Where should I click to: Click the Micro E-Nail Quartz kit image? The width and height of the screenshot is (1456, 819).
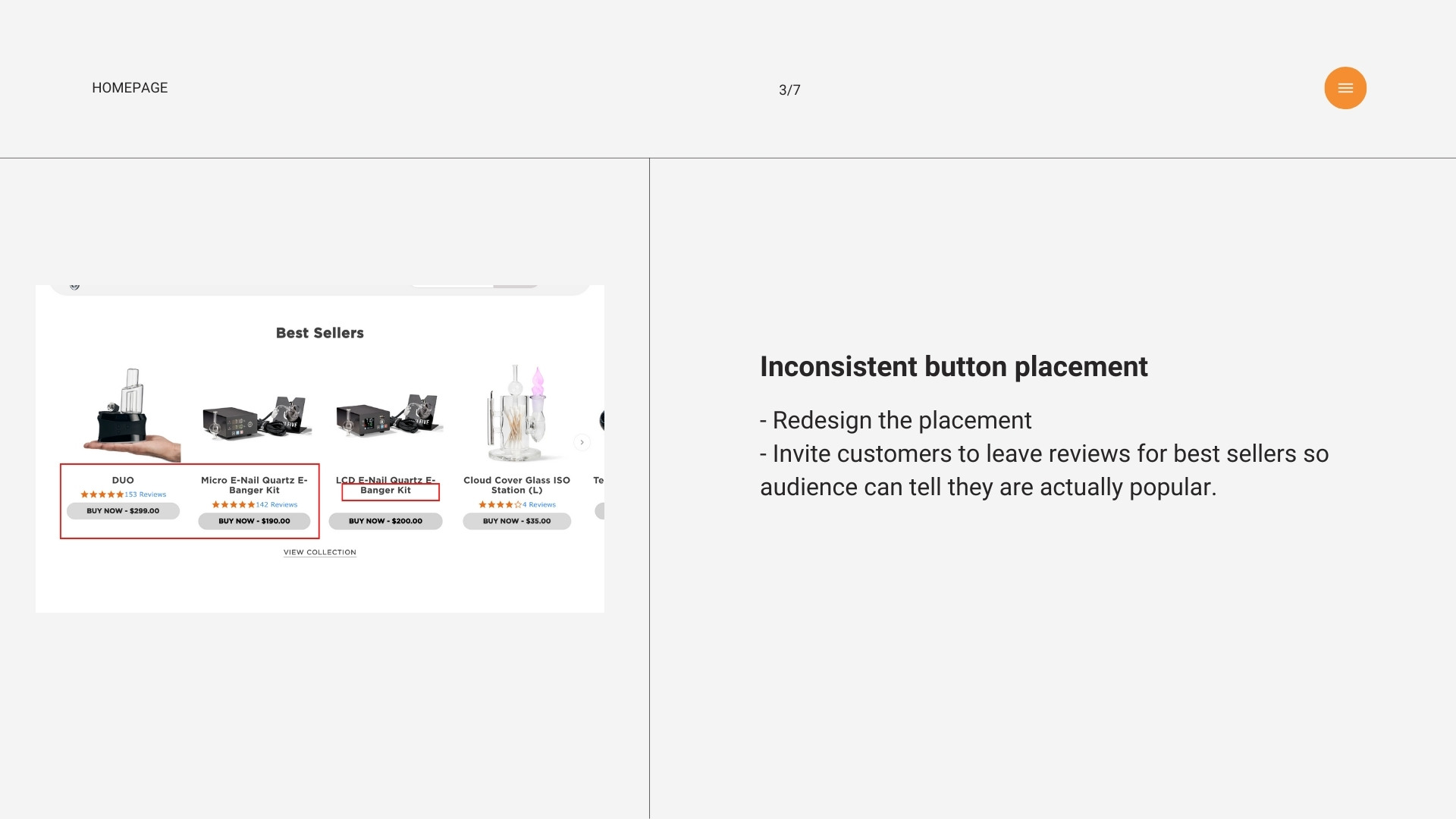(x=255, y=419)
